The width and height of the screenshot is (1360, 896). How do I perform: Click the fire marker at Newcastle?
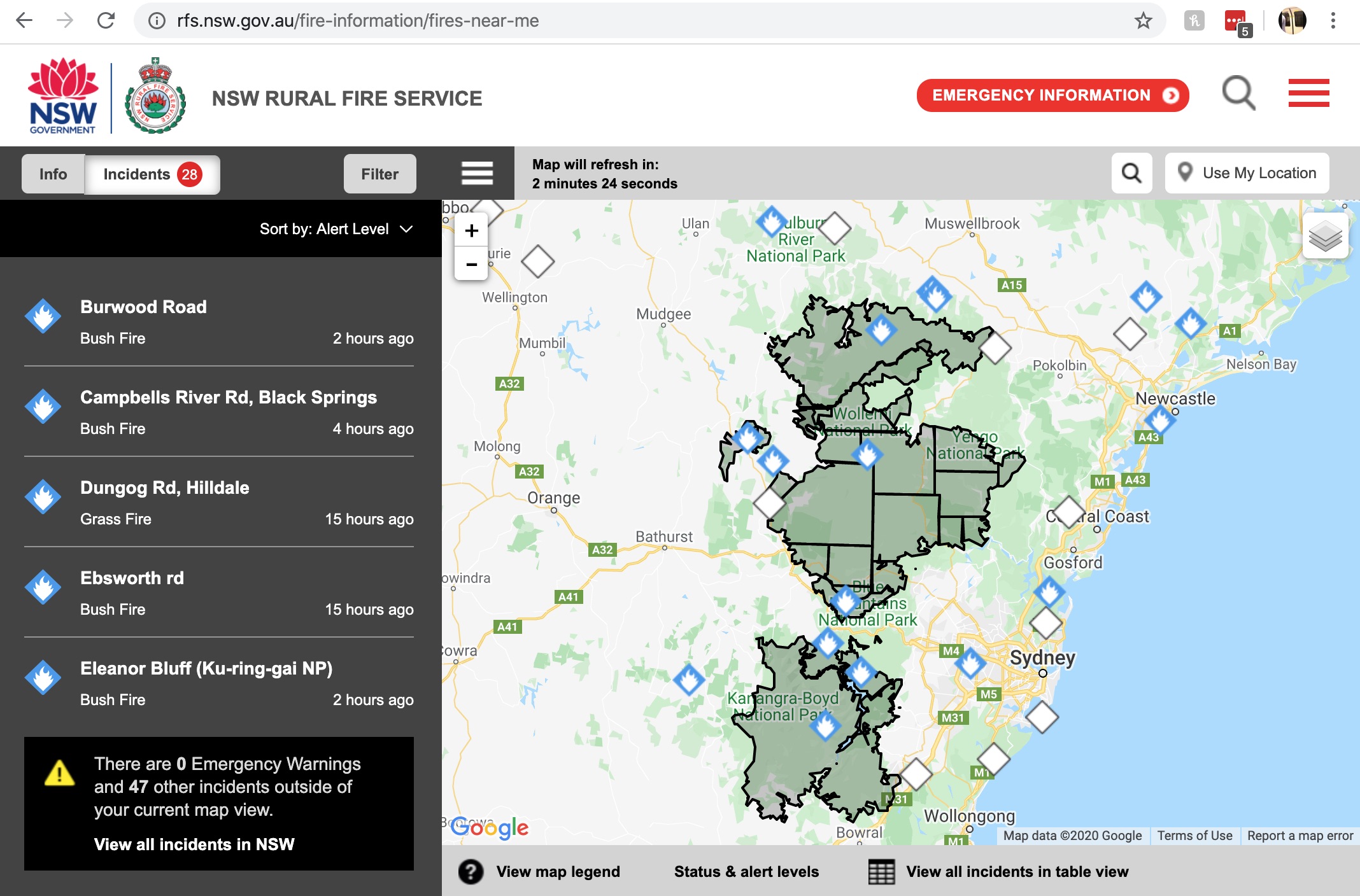click(1160, 419)
